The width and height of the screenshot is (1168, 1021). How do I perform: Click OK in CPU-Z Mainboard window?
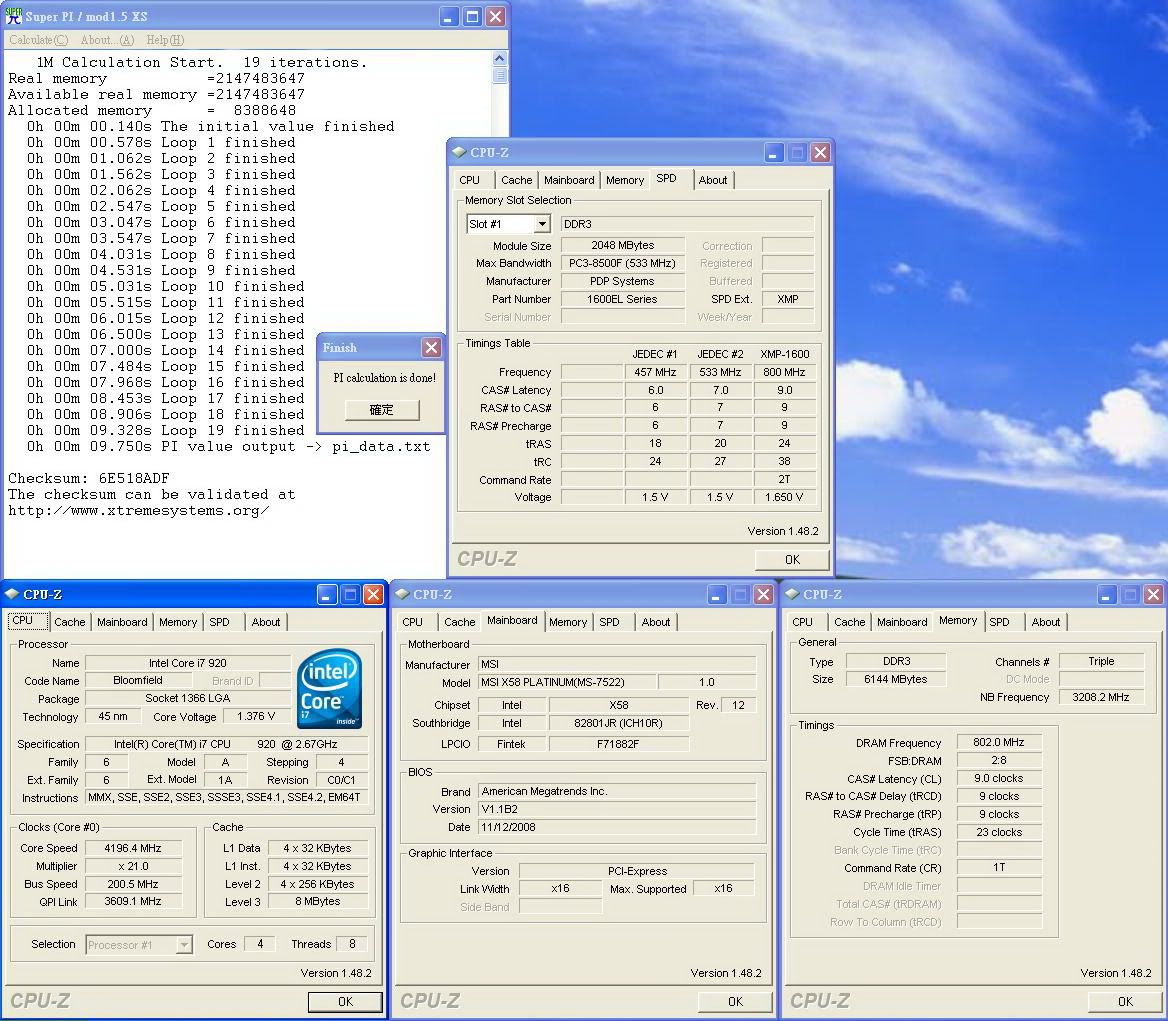click(x=735, y=1002)
